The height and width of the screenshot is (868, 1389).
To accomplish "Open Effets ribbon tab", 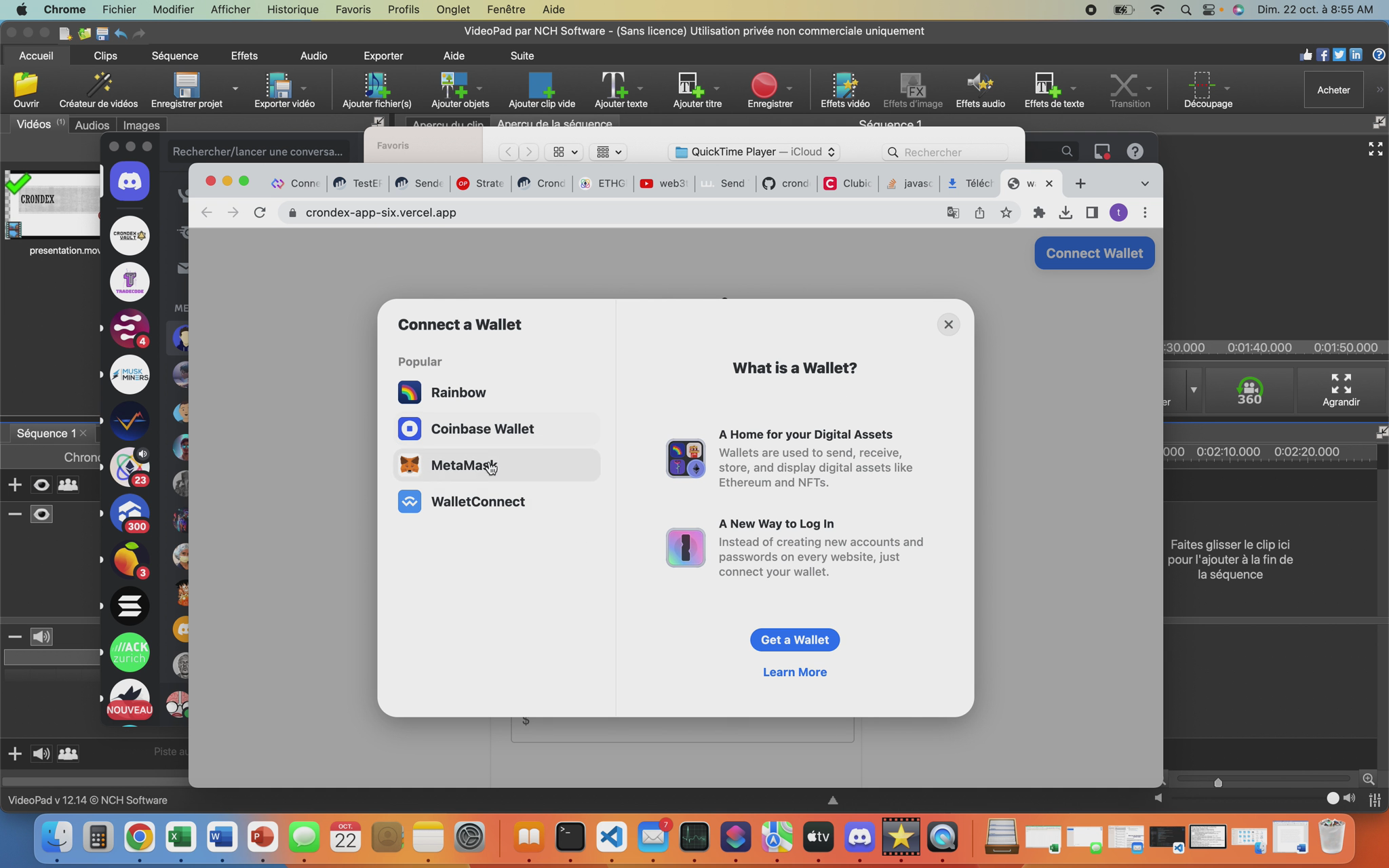I will [x=244, y=56].
